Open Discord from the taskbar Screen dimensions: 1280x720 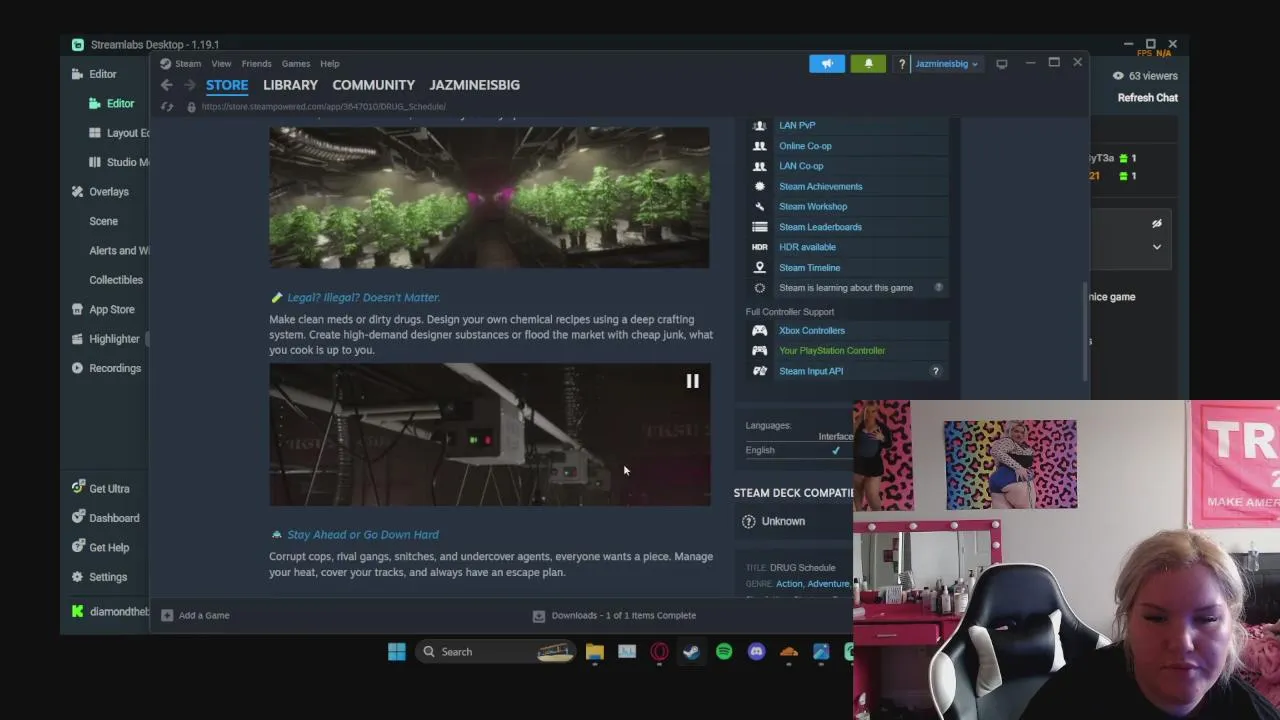click(x=756, y=652)
